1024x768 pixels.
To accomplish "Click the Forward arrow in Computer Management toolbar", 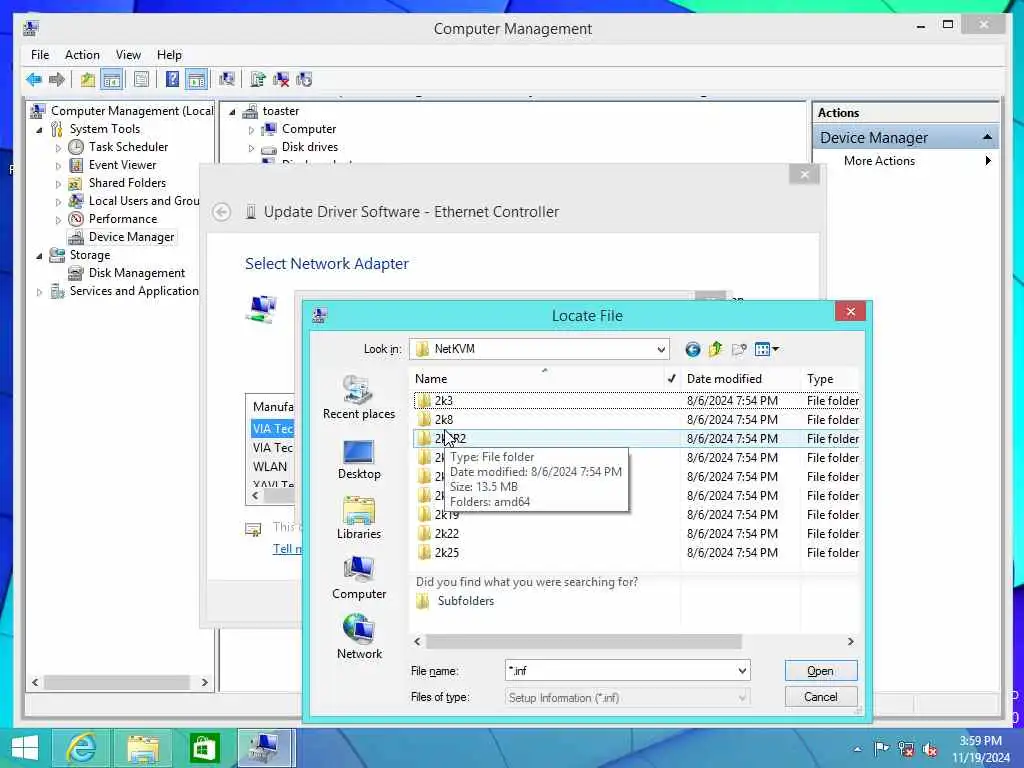I will pyautogui.click(x=57, y=80).
